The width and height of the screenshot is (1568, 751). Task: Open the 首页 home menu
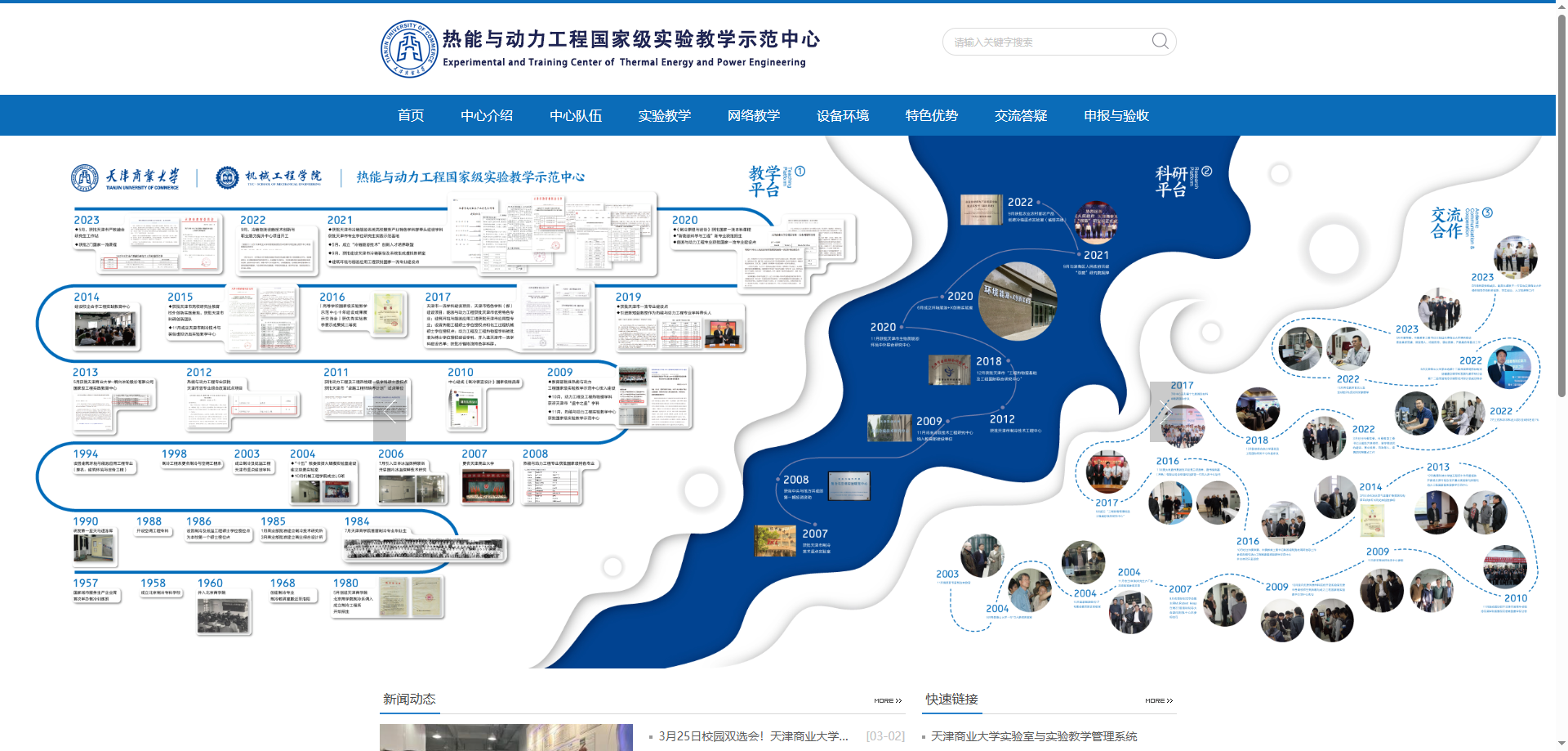pos(411,115)
